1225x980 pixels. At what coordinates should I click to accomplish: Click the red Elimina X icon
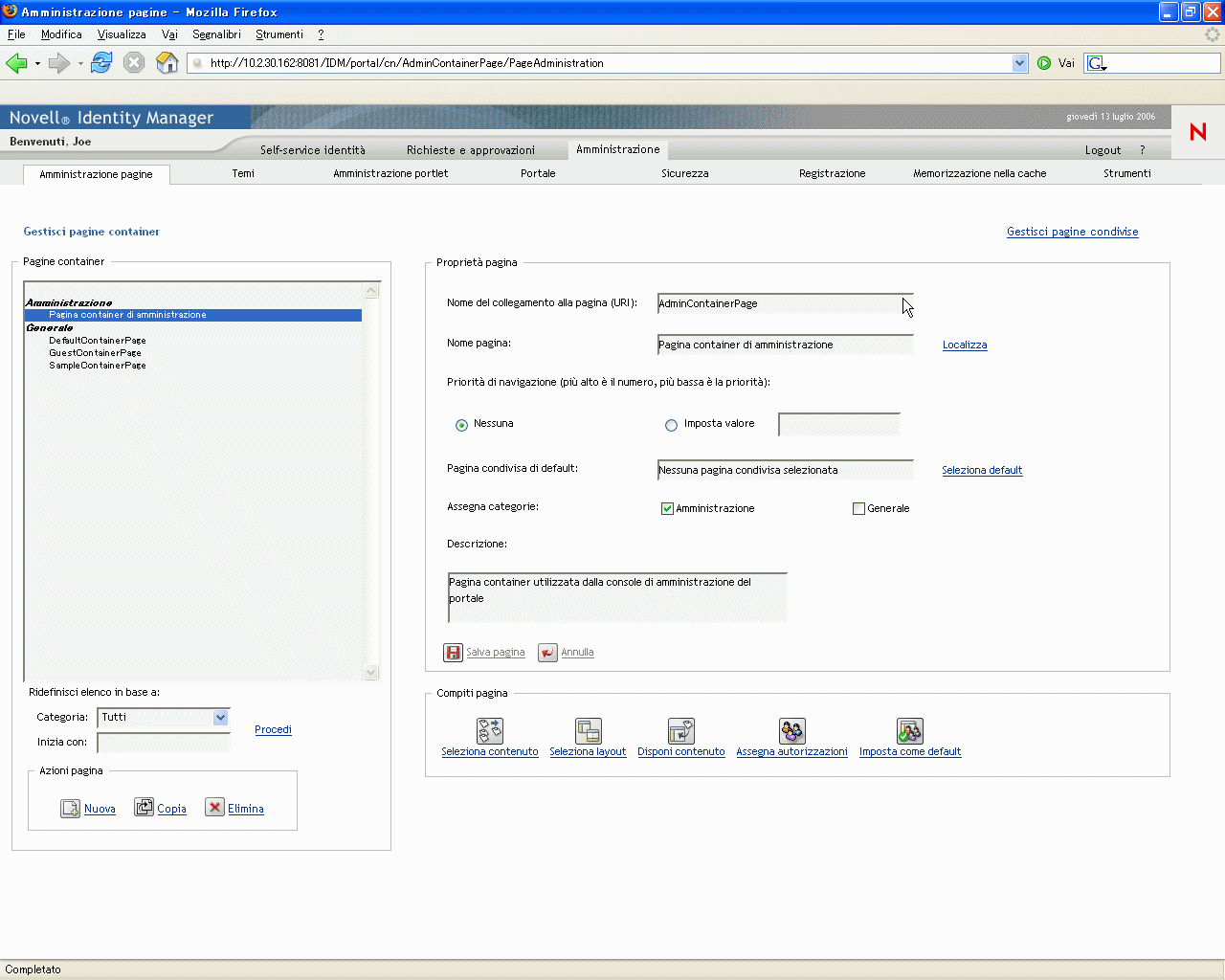click(x=214, y=808)
